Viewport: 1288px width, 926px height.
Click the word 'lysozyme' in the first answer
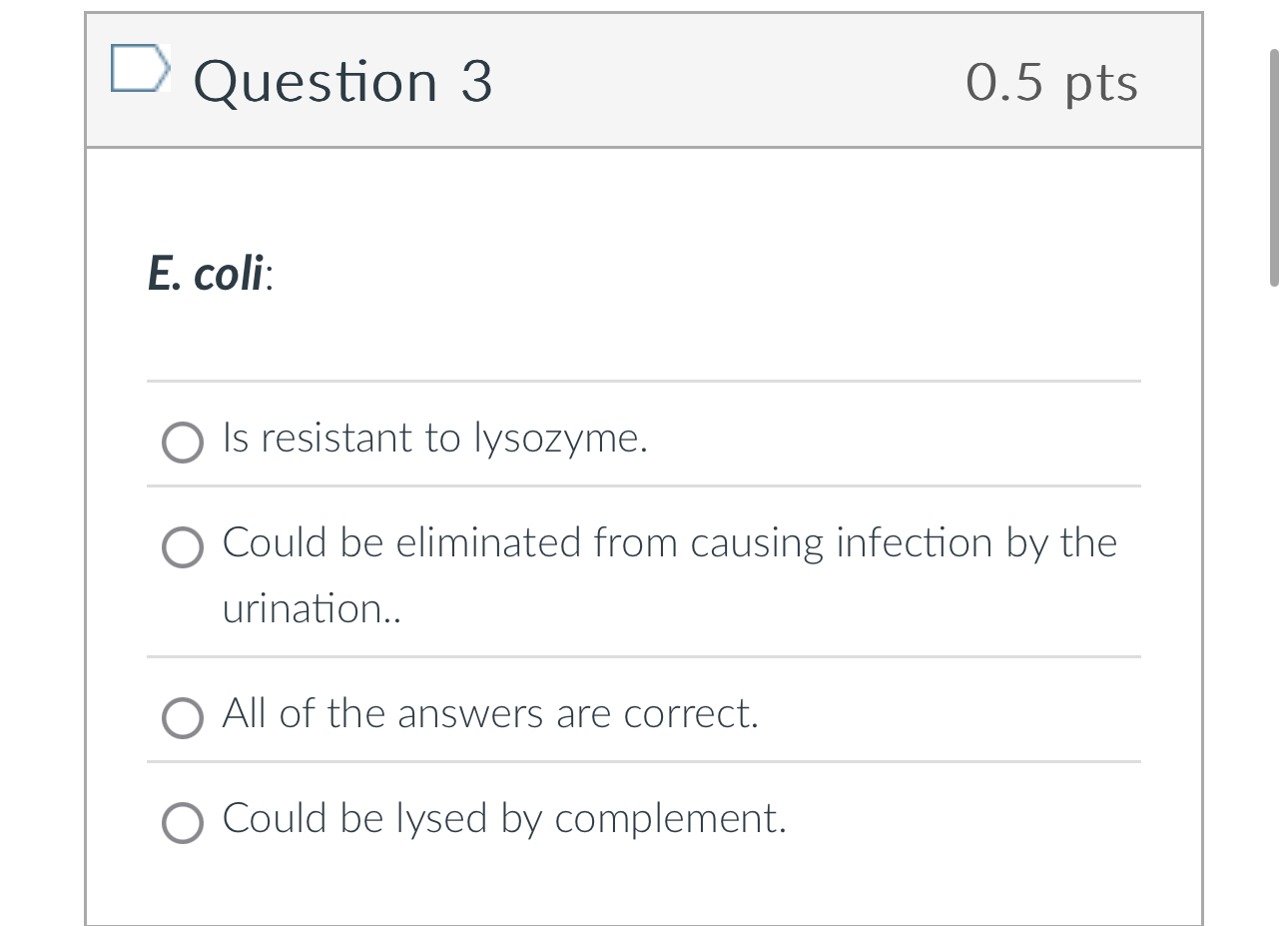point(560,440)
